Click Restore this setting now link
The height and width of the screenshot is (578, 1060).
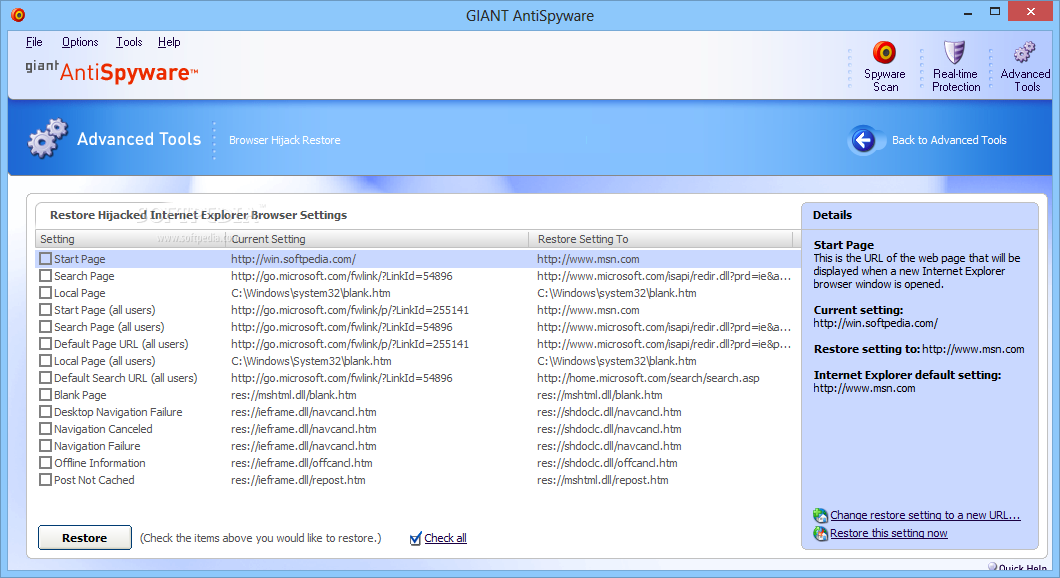coord(888,533)
